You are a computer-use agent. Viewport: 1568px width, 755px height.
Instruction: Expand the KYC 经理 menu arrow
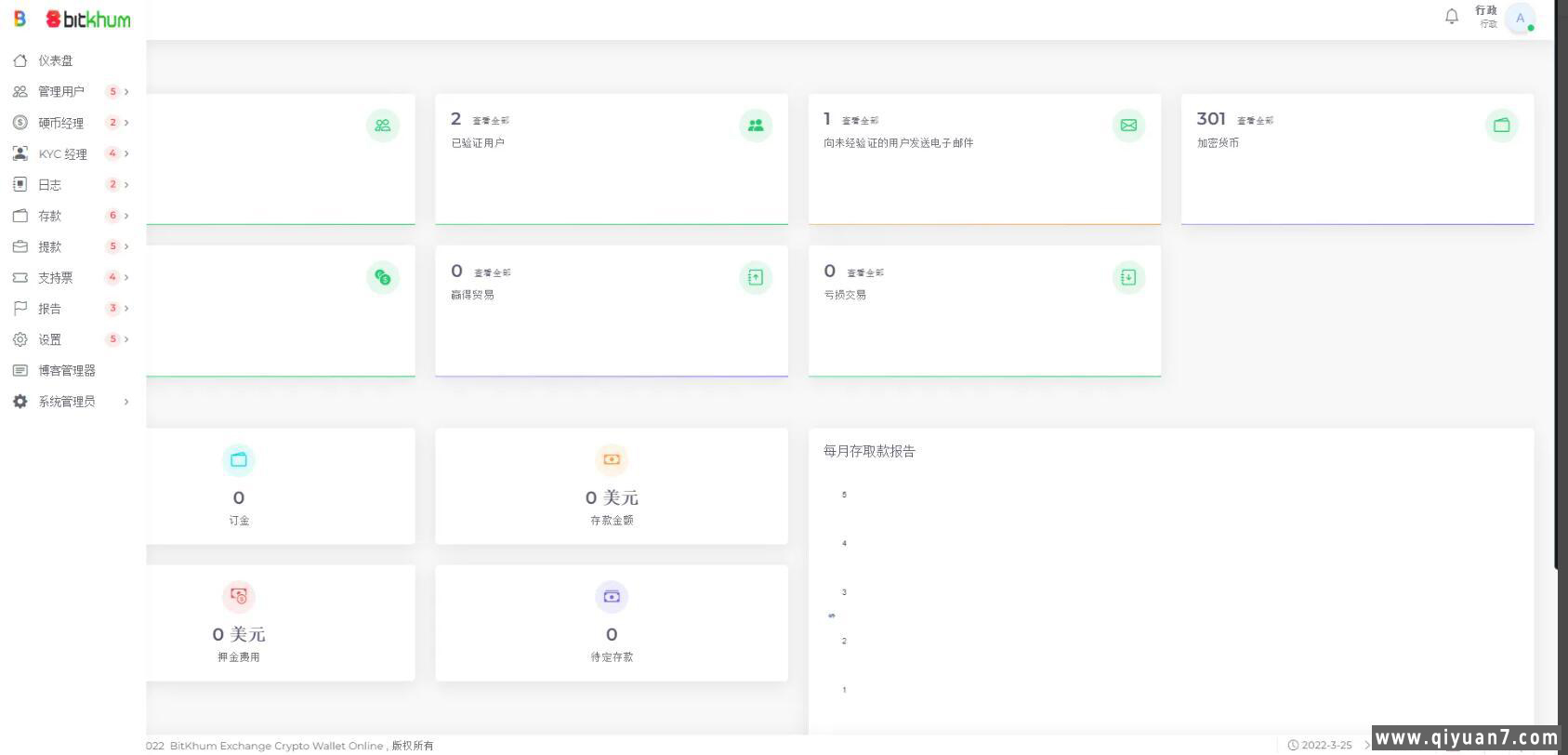[x=126, y=153]
